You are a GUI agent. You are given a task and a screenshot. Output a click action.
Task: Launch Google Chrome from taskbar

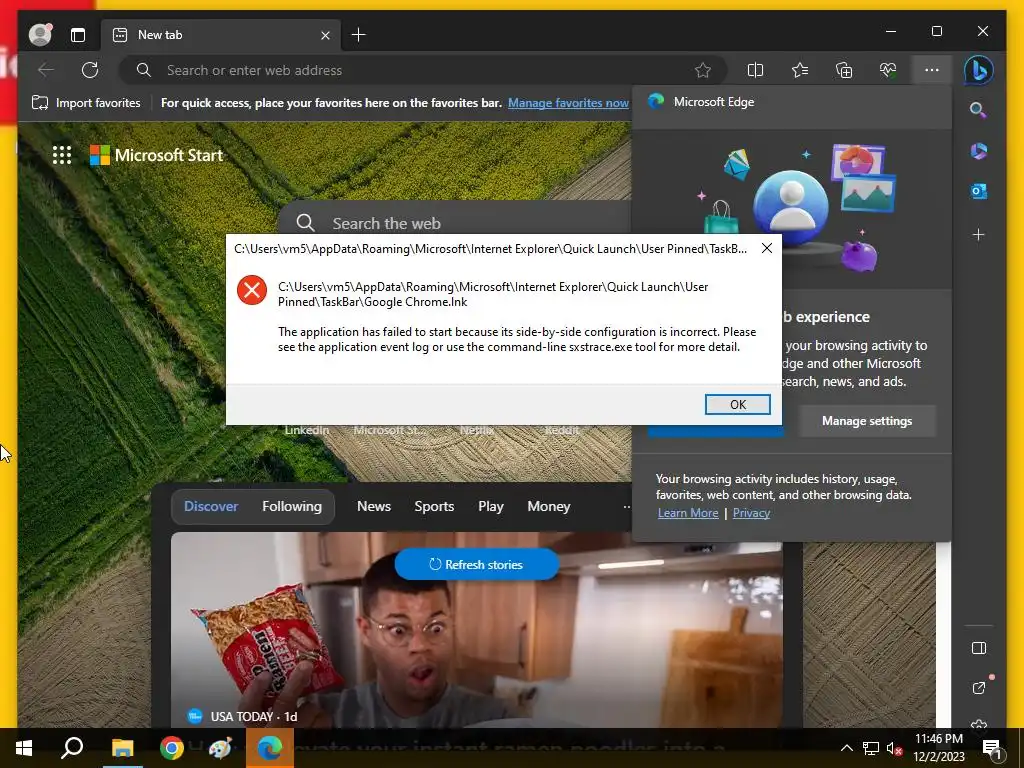point(172,748)
